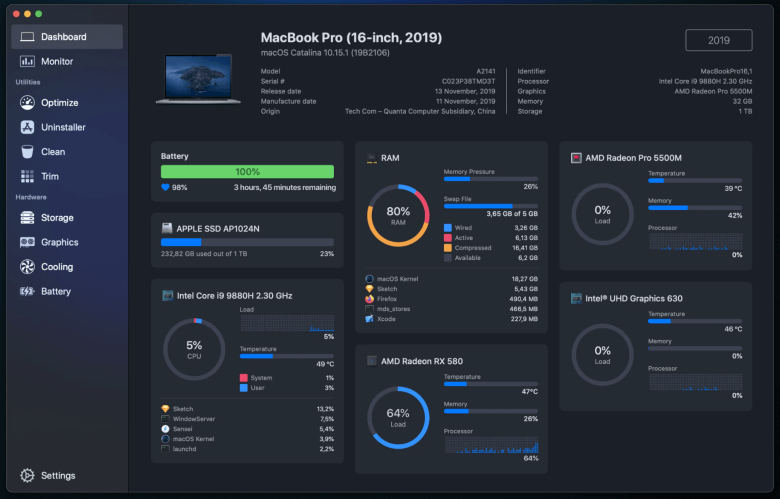Click the gray Available memory swatch

coord(448,258)
